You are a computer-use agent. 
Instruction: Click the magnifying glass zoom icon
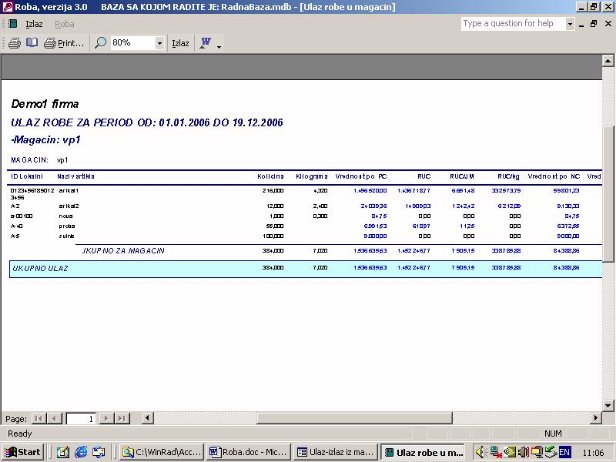click(101, 43)
